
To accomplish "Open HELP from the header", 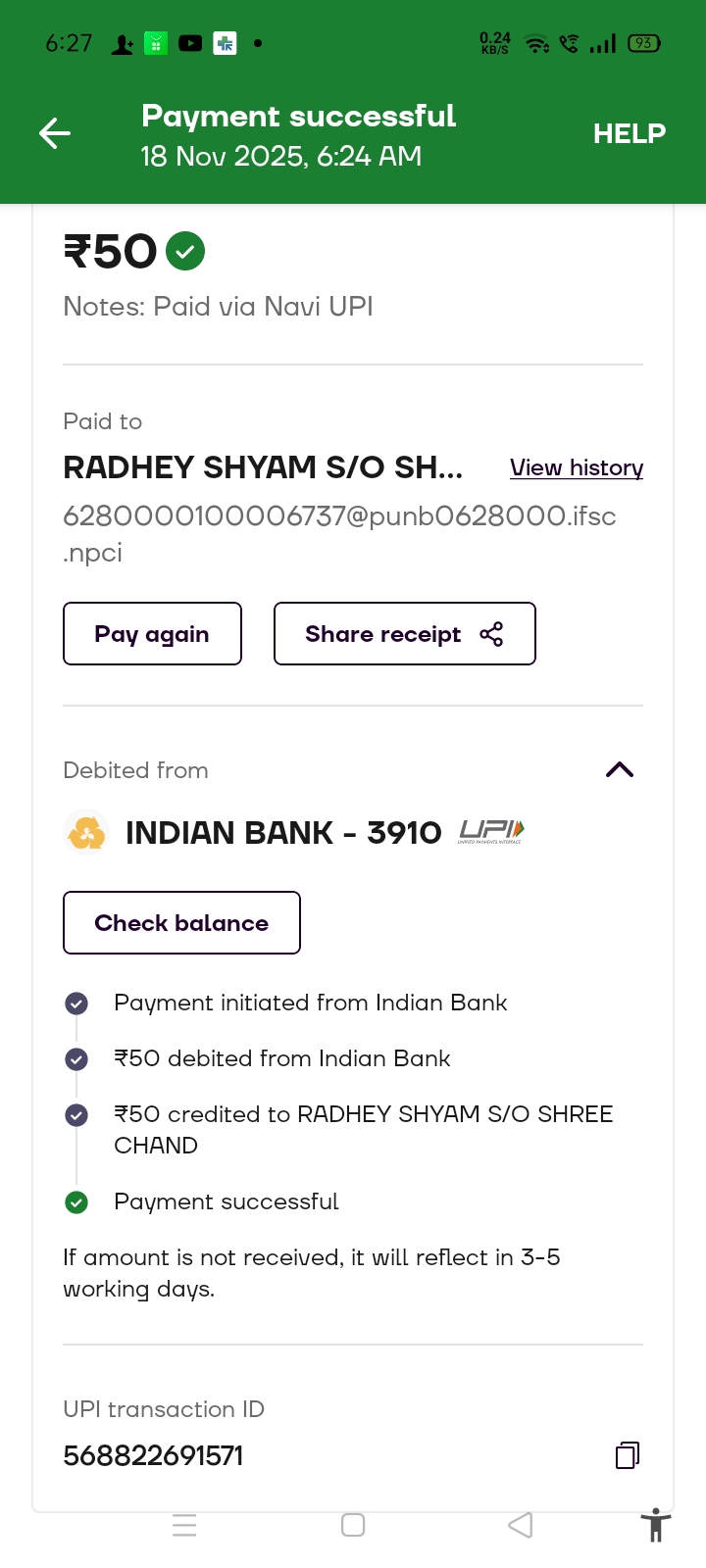I will pyautogui.click(x=629, y=133).
